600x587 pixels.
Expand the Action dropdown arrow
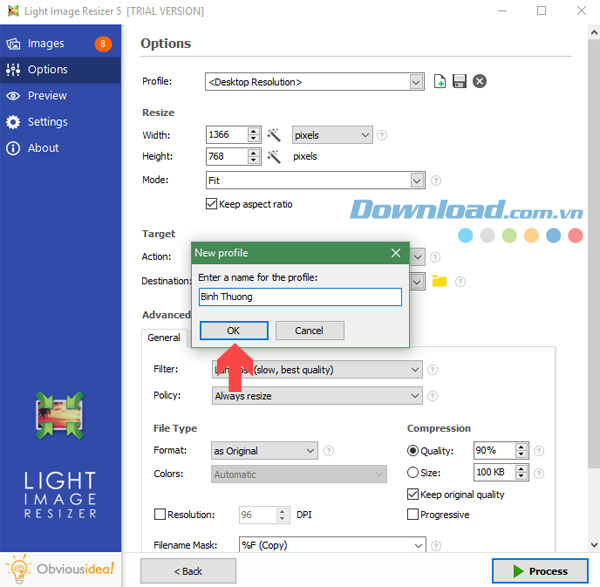[x=417, y=257]
